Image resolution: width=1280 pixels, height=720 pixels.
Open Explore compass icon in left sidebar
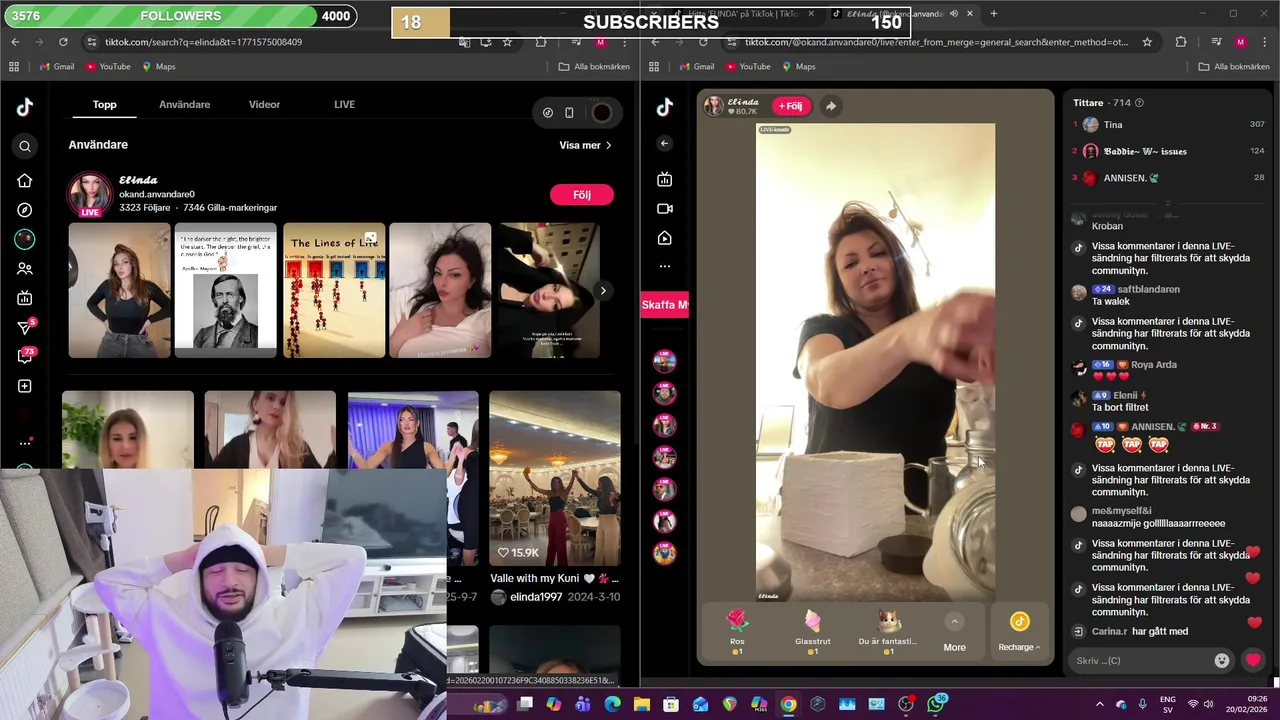[25, 210]
